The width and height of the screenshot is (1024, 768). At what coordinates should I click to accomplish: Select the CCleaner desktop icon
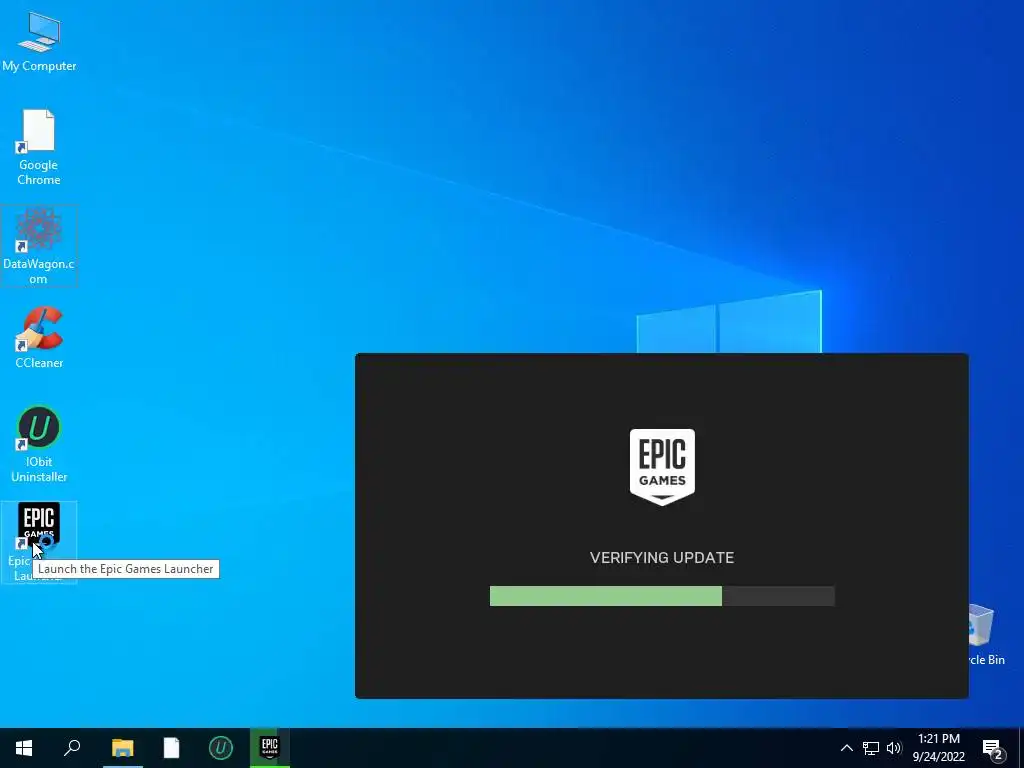(x=39, y=338)
